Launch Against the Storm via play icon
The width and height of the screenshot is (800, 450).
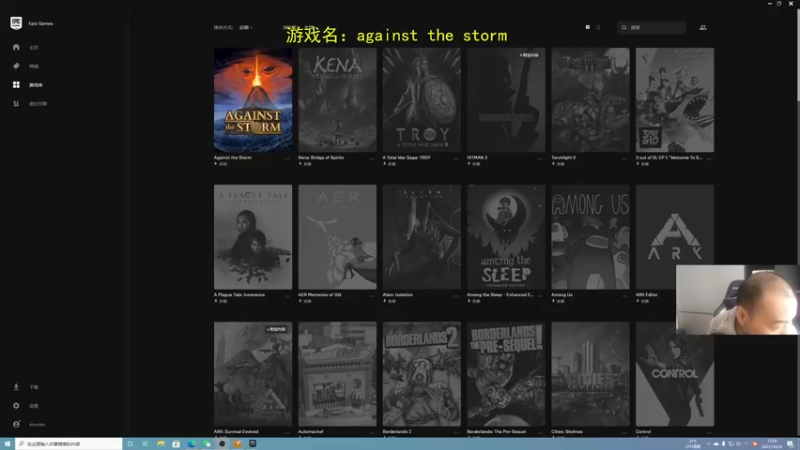pos(216,164)
